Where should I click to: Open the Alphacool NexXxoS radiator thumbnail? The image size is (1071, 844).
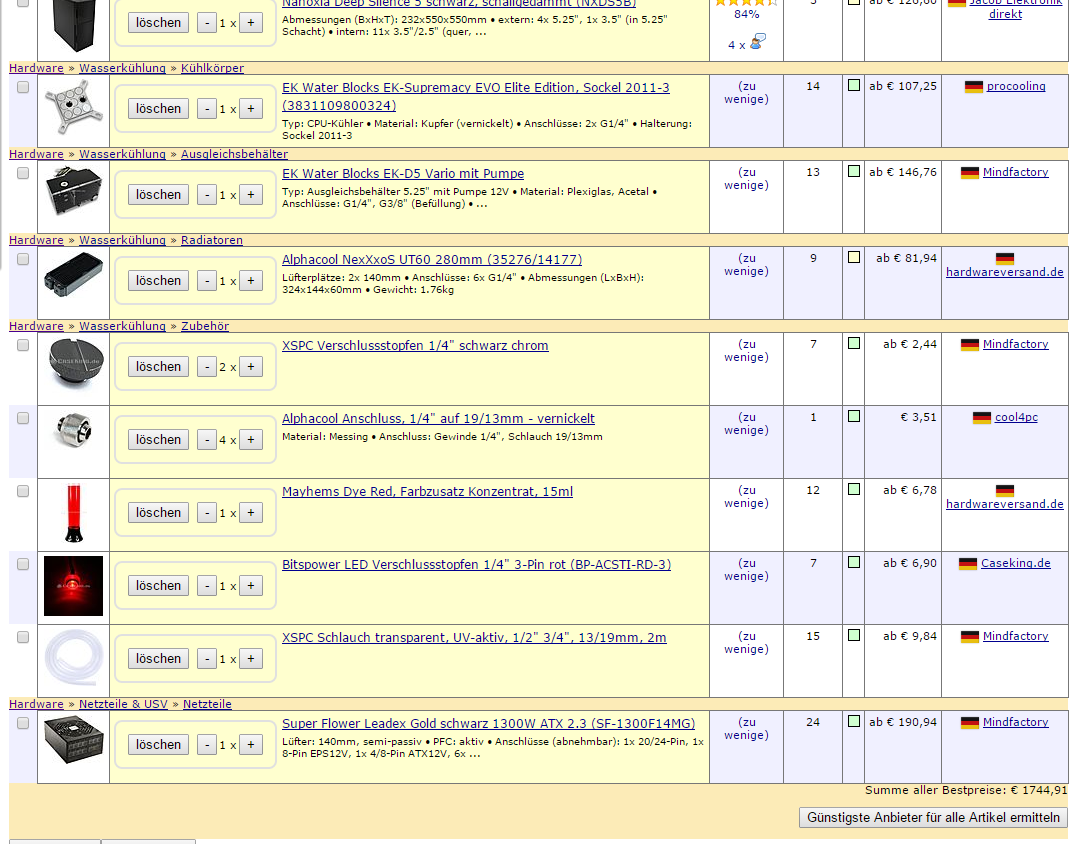pos(73,275)
